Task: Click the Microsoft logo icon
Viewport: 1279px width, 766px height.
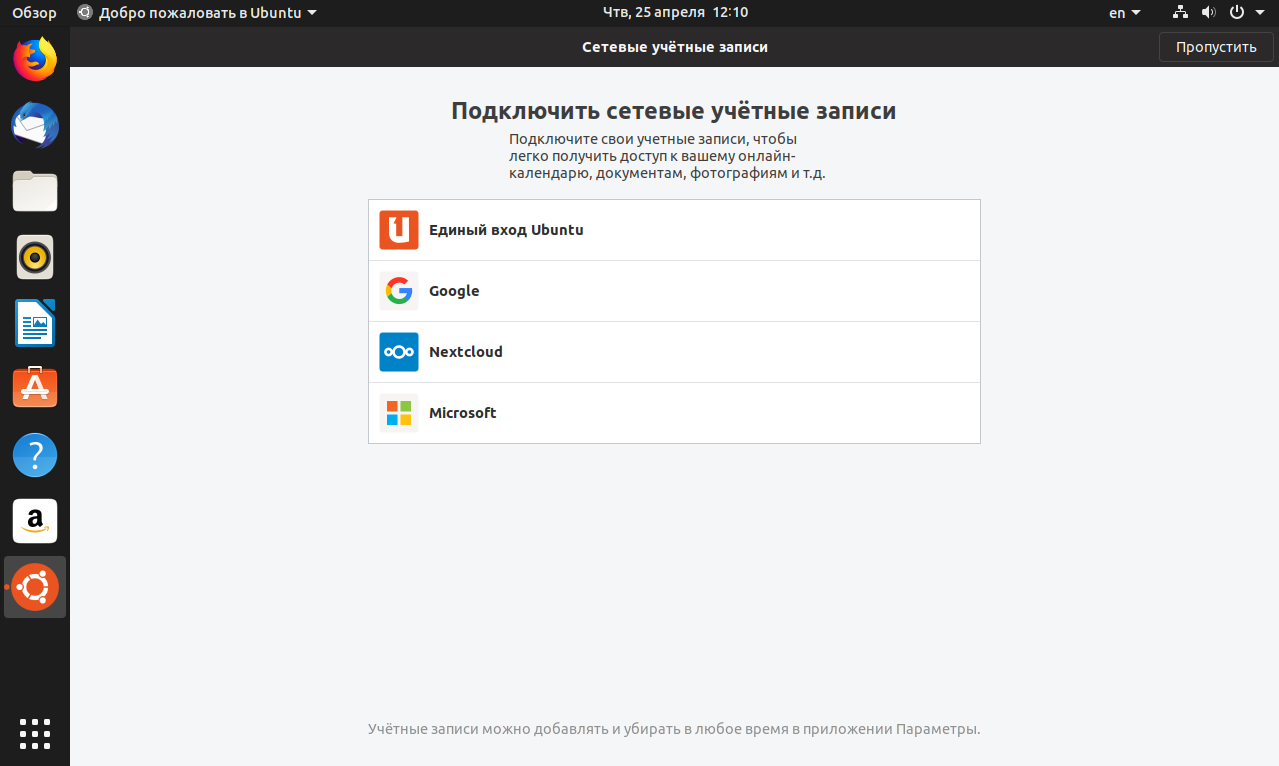Action: (399, 413)
